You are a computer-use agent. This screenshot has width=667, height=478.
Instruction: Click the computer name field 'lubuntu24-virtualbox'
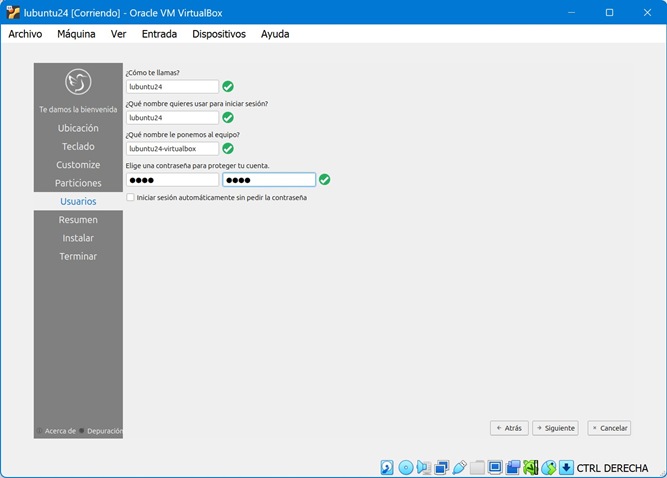(172, 149)
